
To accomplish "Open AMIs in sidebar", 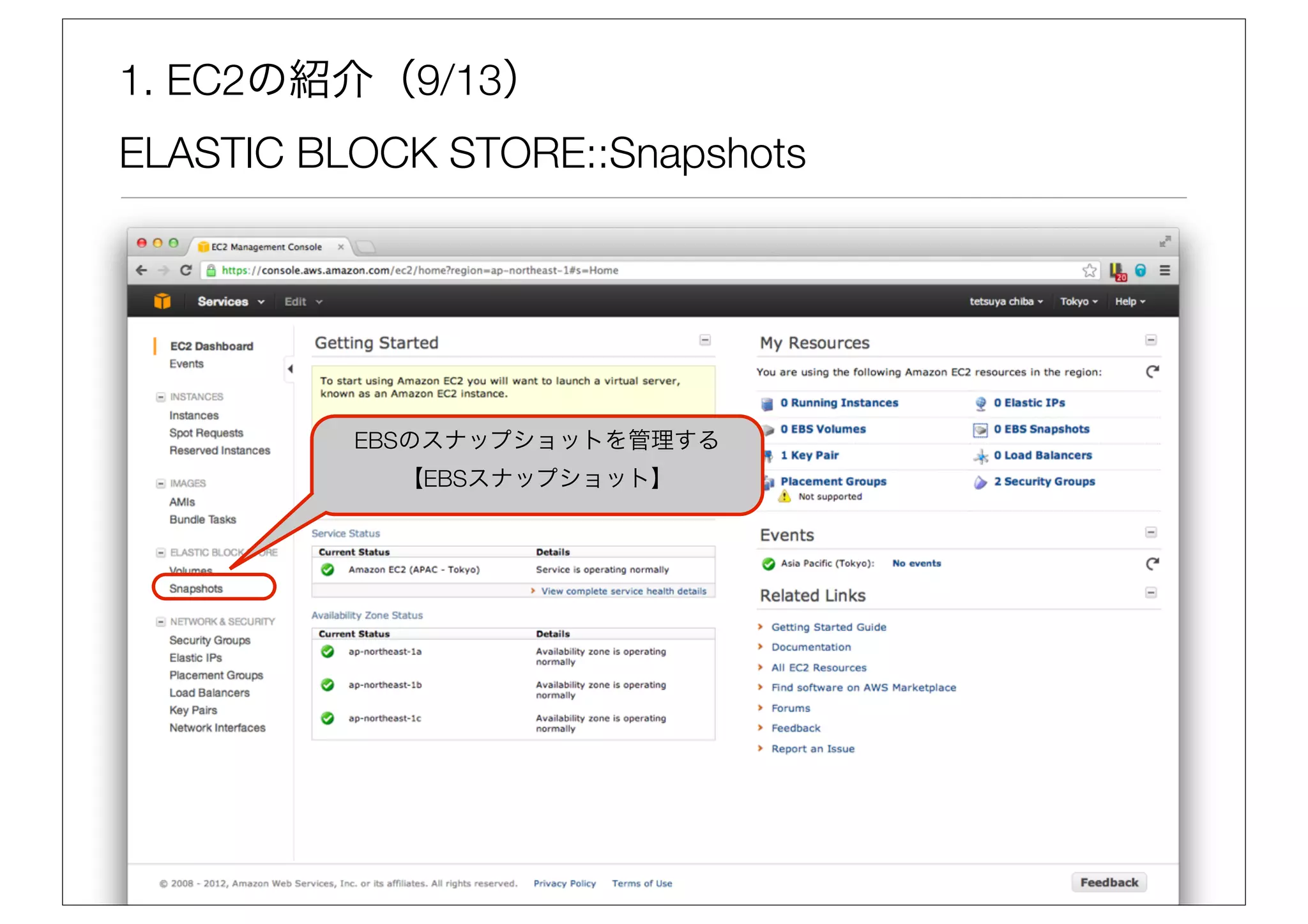I will [x=182, y=503].
